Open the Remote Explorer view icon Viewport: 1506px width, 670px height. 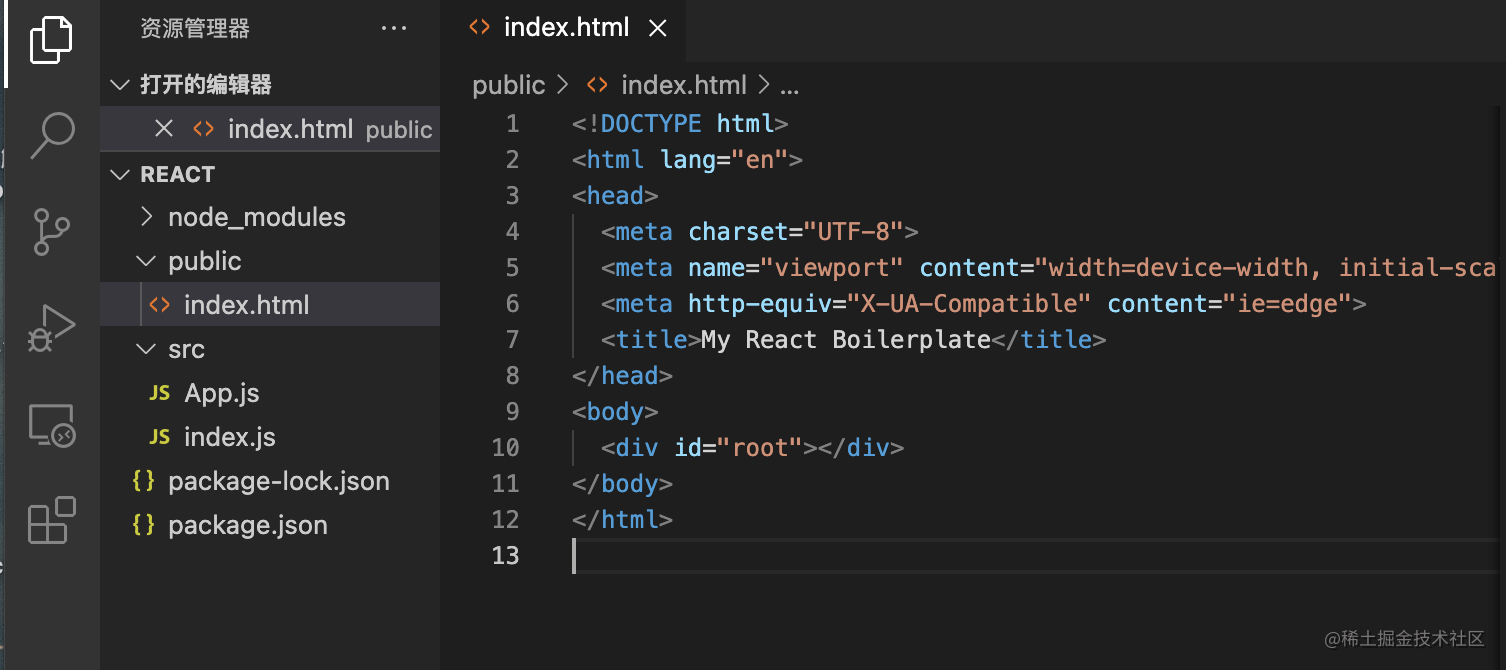click(51, 425)
